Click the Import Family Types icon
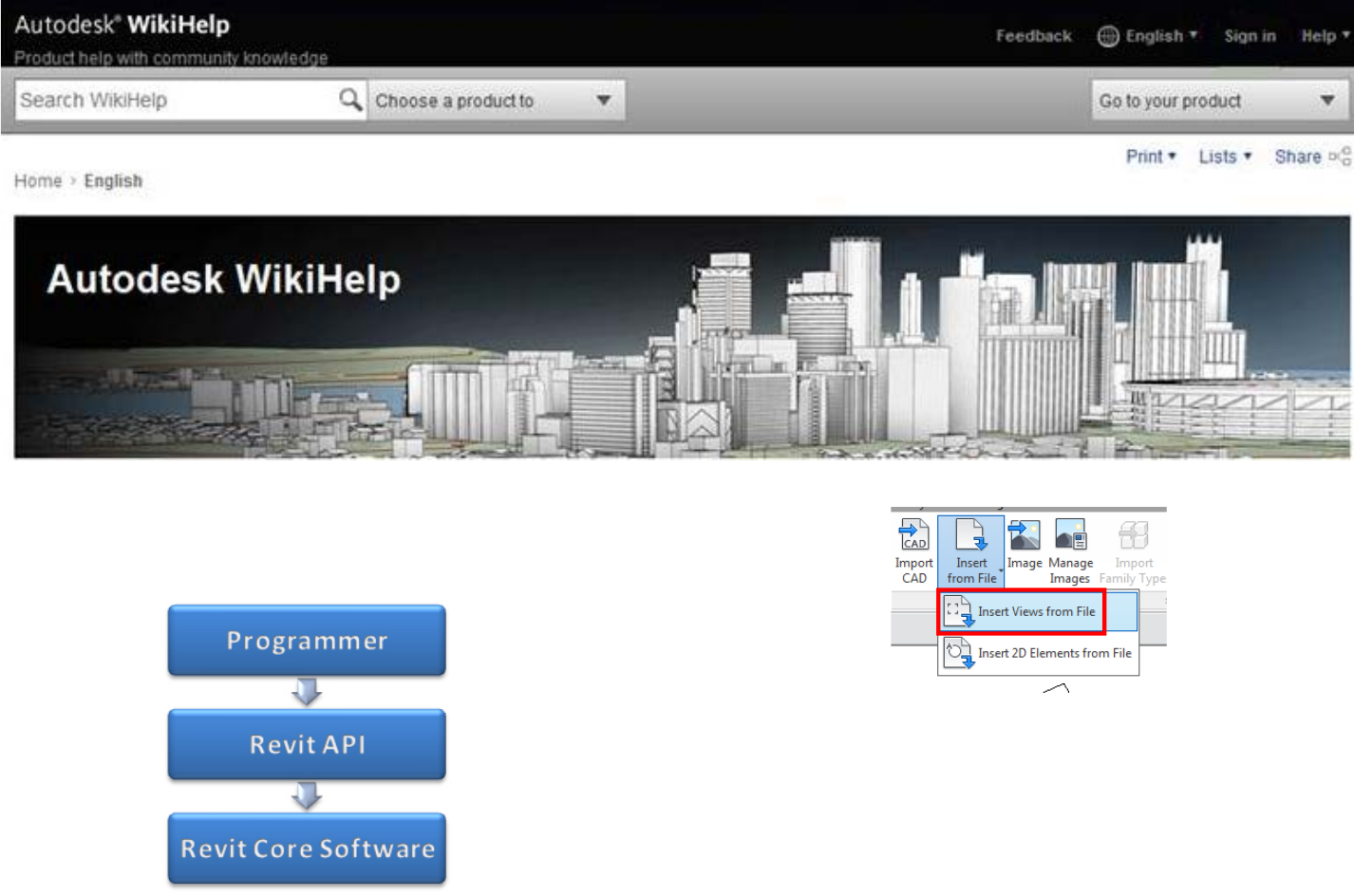Screen dimensions: 1354x896 click(x=1133, y=535)
